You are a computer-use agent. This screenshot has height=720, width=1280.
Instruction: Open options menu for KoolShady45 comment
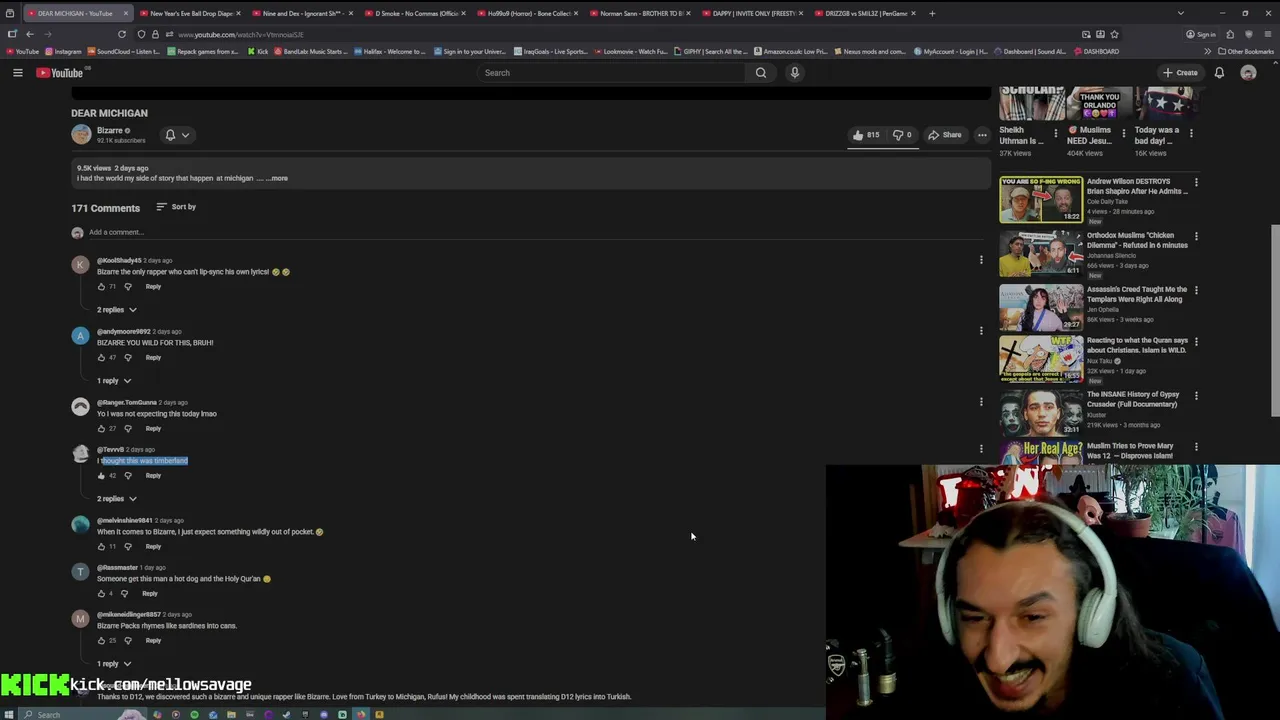(x=981, y=260)
